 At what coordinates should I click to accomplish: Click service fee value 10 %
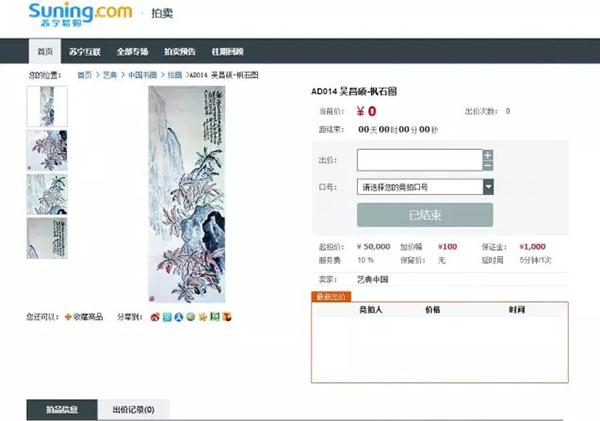[x=365, y=260]
